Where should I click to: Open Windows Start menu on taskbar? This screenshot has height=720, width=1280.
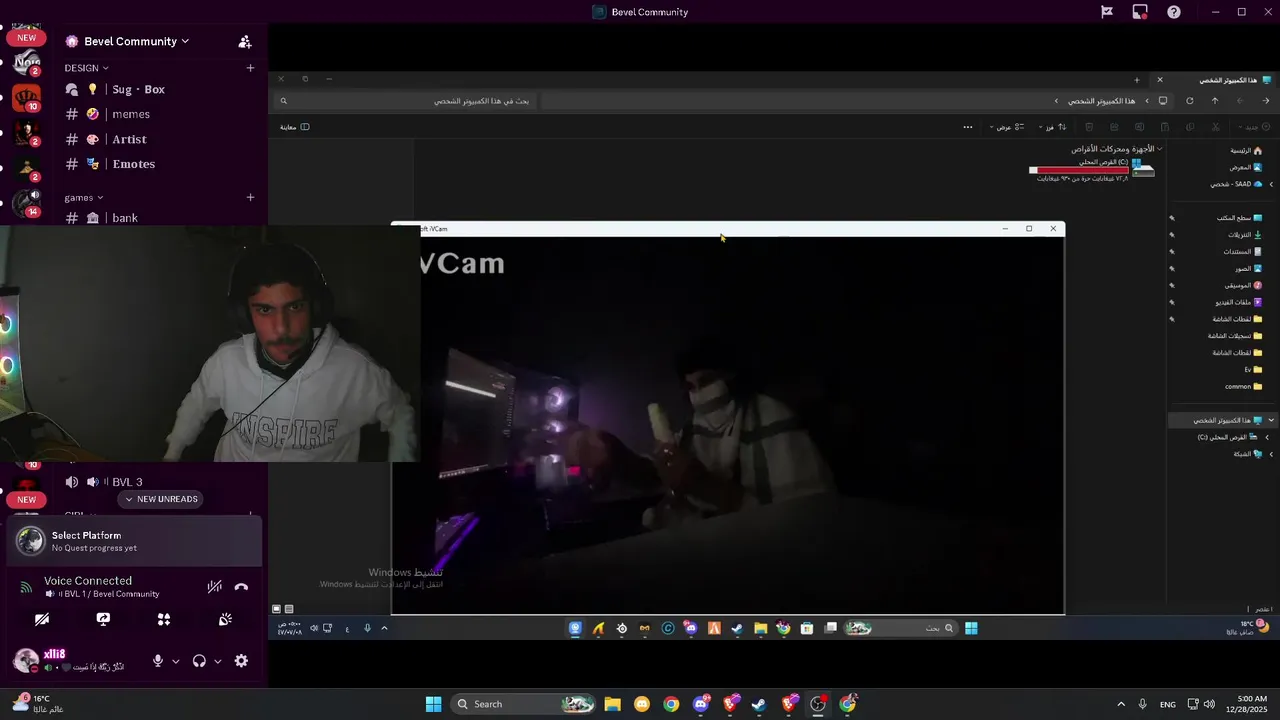coord(433,704)
